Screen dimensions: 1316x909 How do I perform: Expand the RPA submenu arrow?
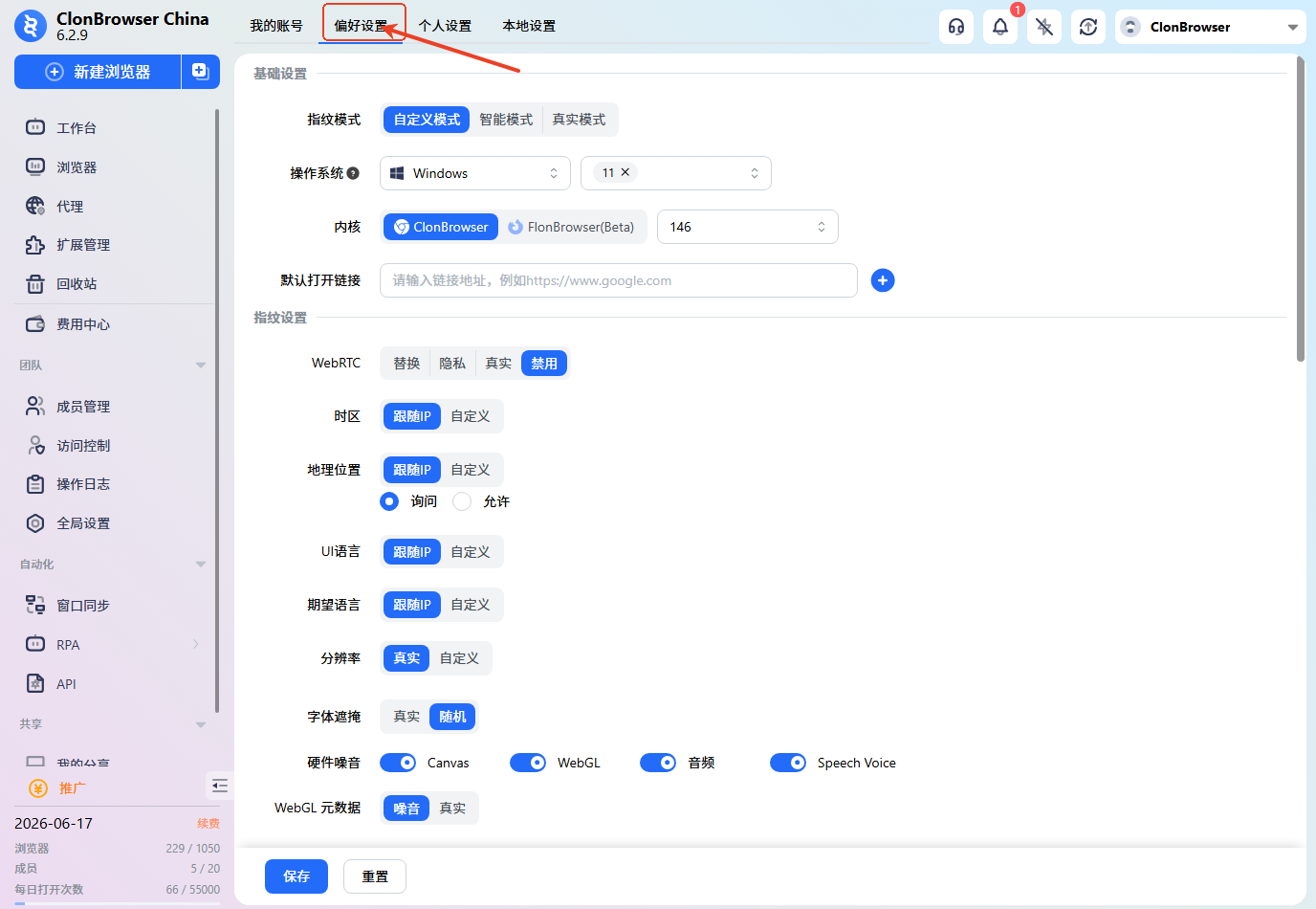tap(196, 644)
